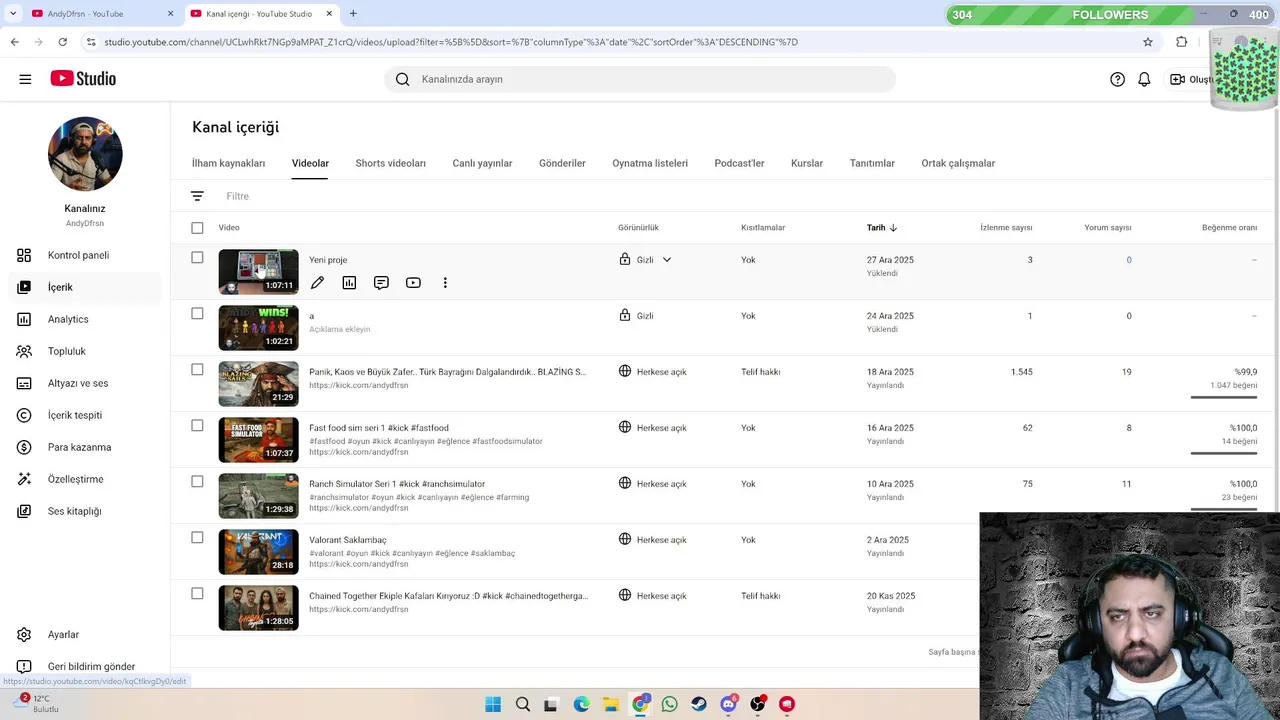Open Ayarlar in sidebar

click(85, 635)
